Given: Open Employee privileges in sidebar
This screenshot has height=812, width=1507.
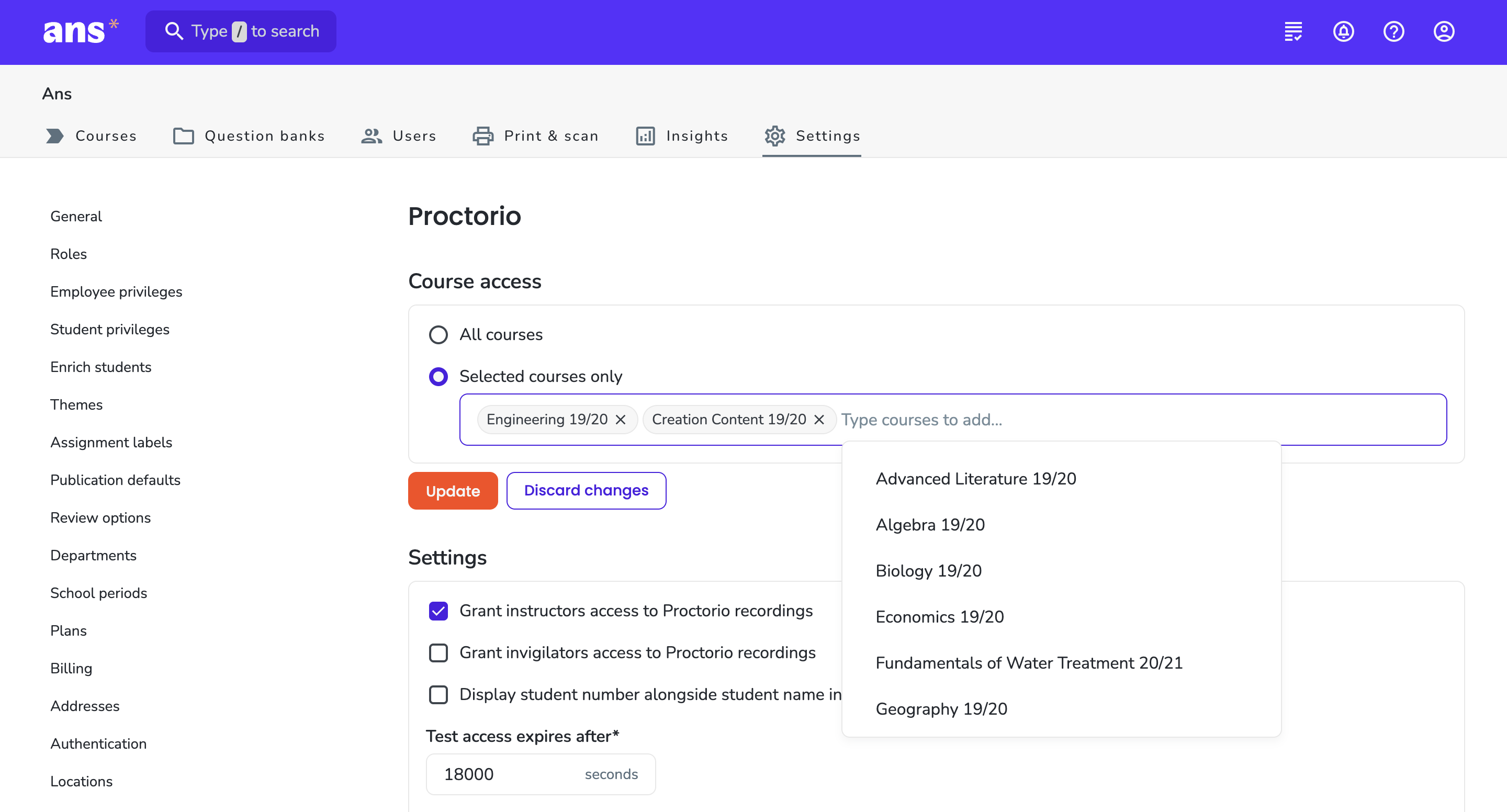Looking at the screenshot, I should tap(116, 292).
